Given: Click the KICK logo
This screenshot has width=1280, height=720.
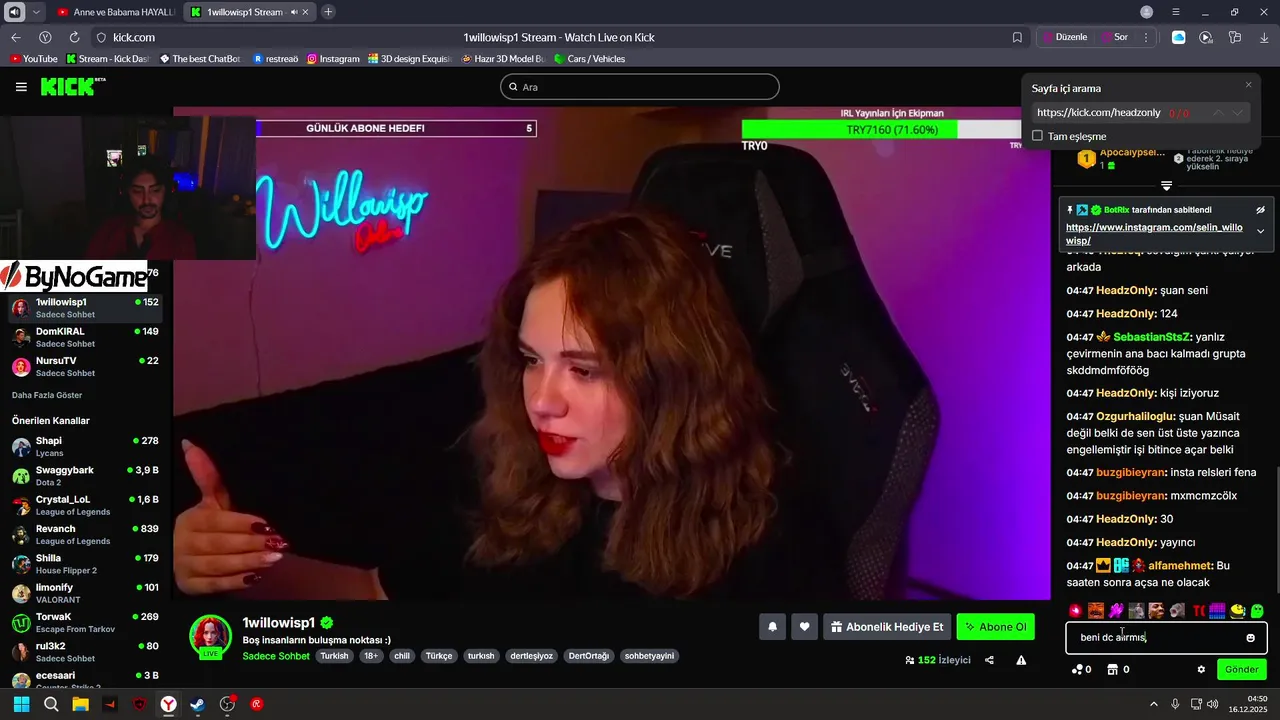Looking at the screenshot, I should 73,87.
